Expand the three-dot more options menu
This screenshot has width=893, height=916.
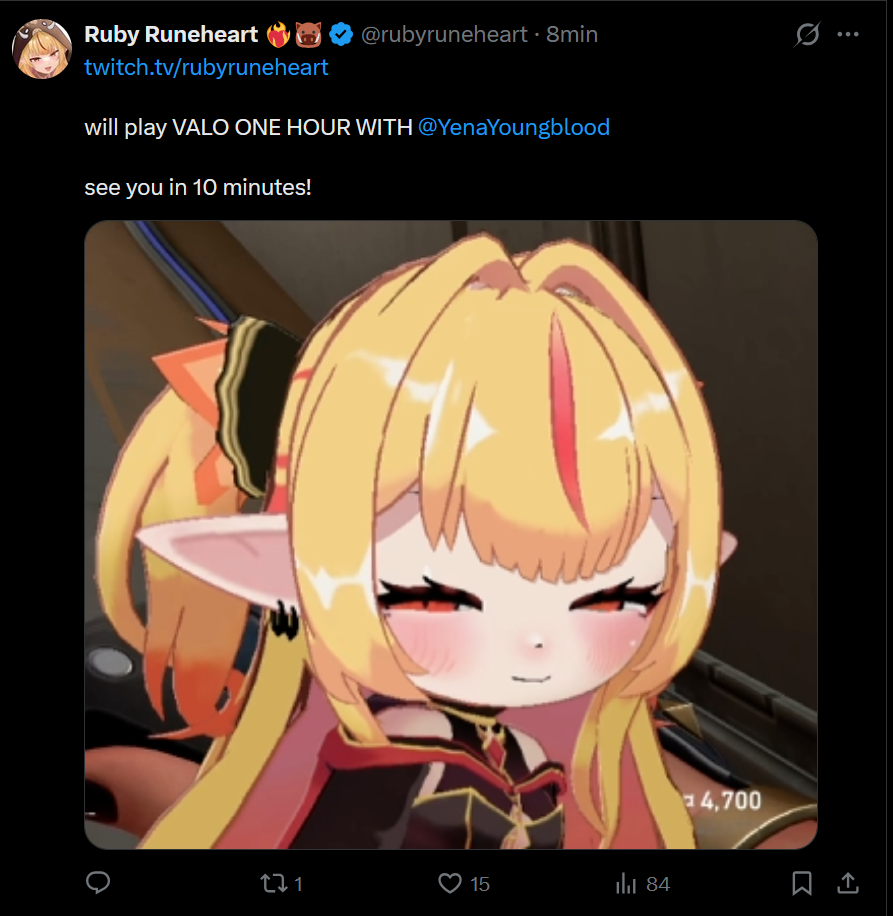pos(847,34)
